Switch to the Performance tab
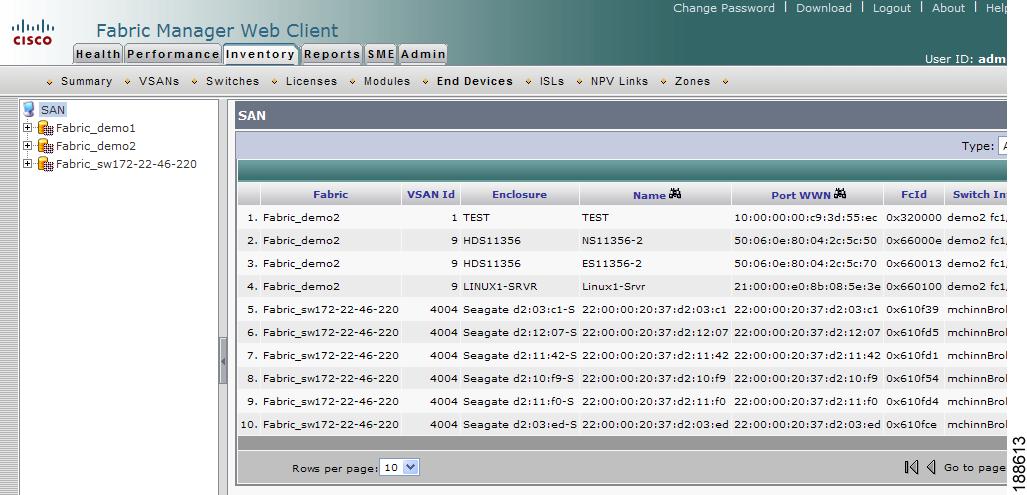This screenshot has height=495, width=1027. point(173,54)
